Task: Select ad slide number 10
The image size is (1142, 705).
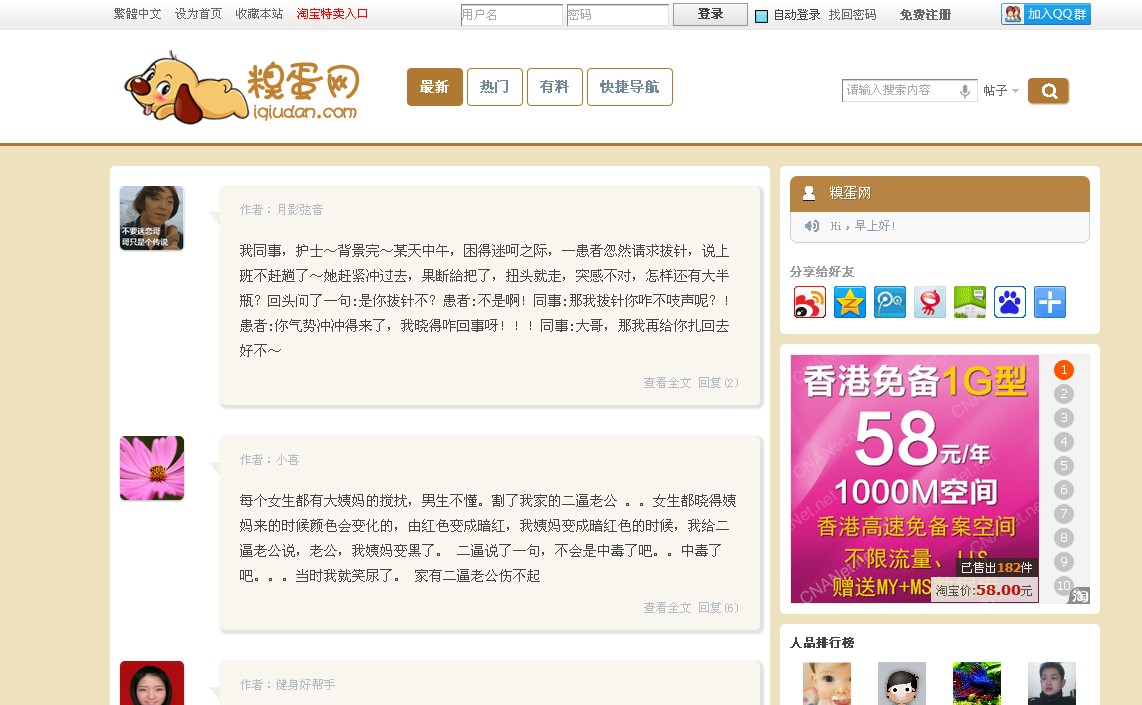Action: pos(1063,586)
